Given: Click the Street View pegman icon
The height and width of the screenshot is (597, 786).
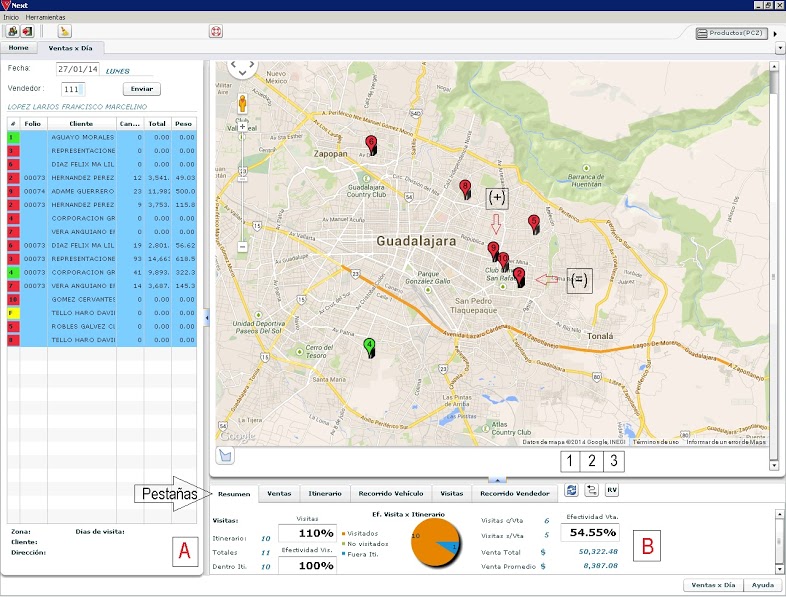Looking at the screenshot, I should [242, 103].
